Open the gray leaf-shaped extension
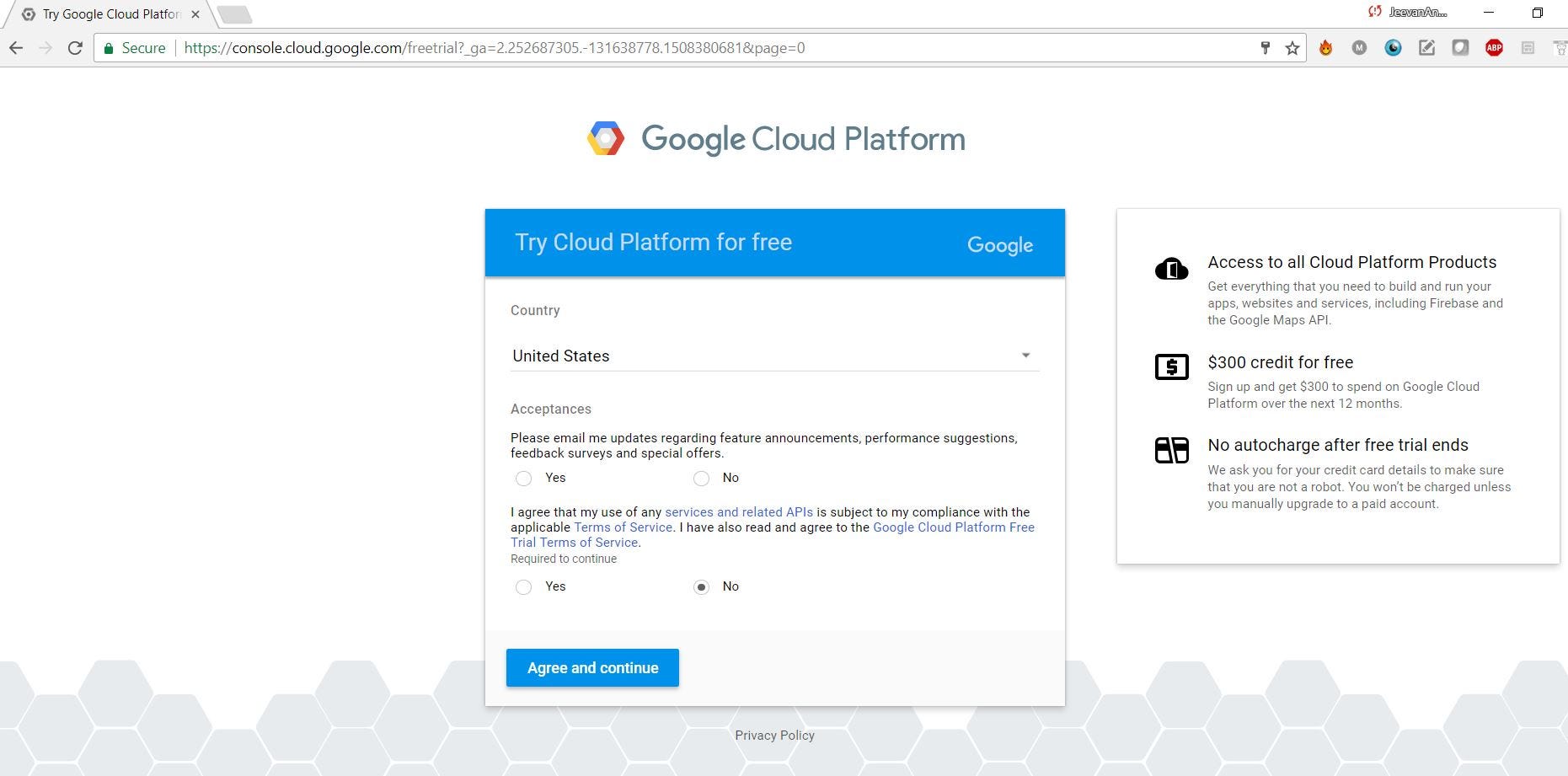1568x776 pixels. pos(1460,48)
